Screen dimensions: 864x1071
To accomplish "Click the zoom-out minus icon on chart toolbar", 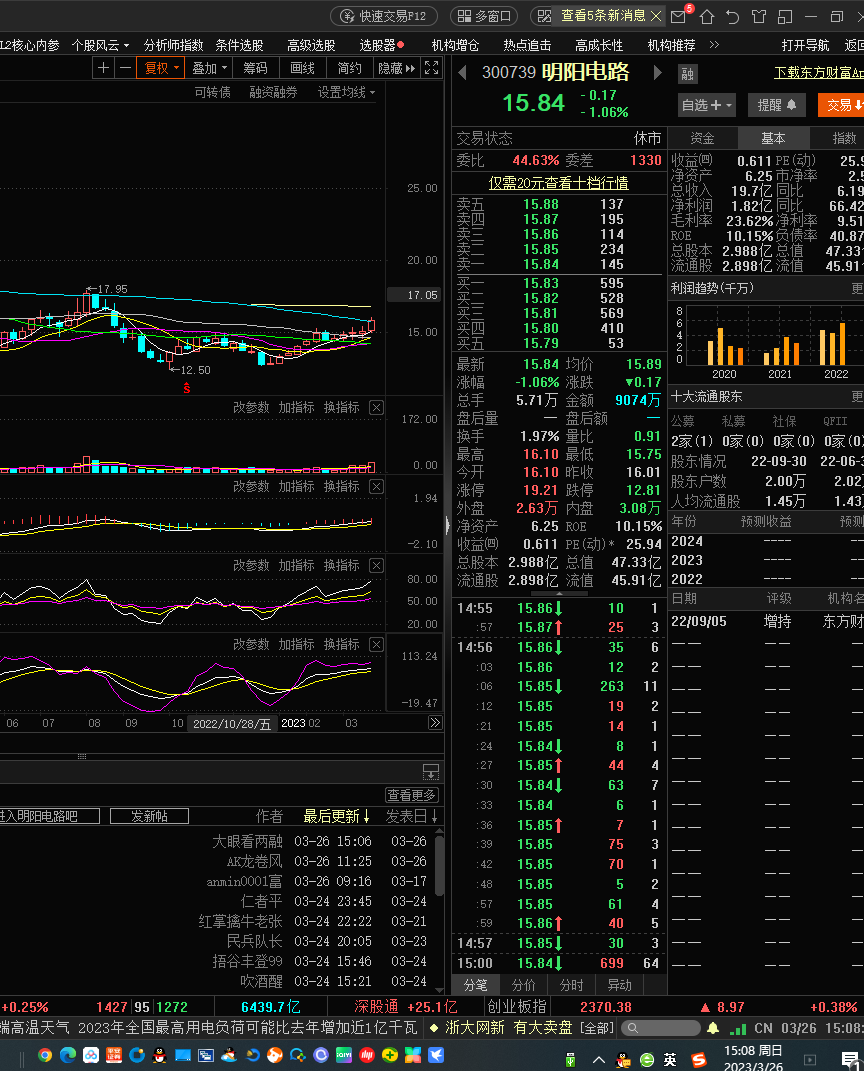I will pyautogui.click(x=124, y=68).
